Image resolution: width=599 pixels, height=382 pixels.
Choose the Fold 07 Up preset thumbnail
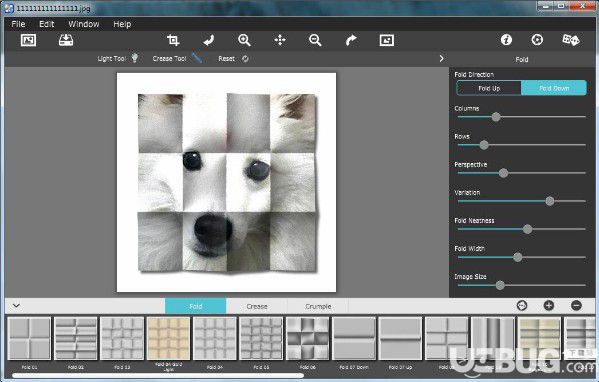pos(400,338)
